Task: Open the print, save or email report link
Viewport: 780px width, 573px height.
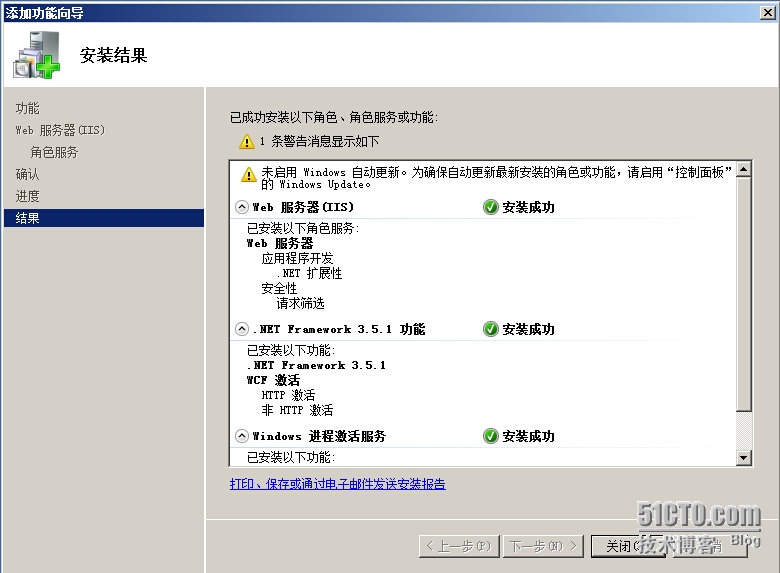Action: (x=338, y=483)
